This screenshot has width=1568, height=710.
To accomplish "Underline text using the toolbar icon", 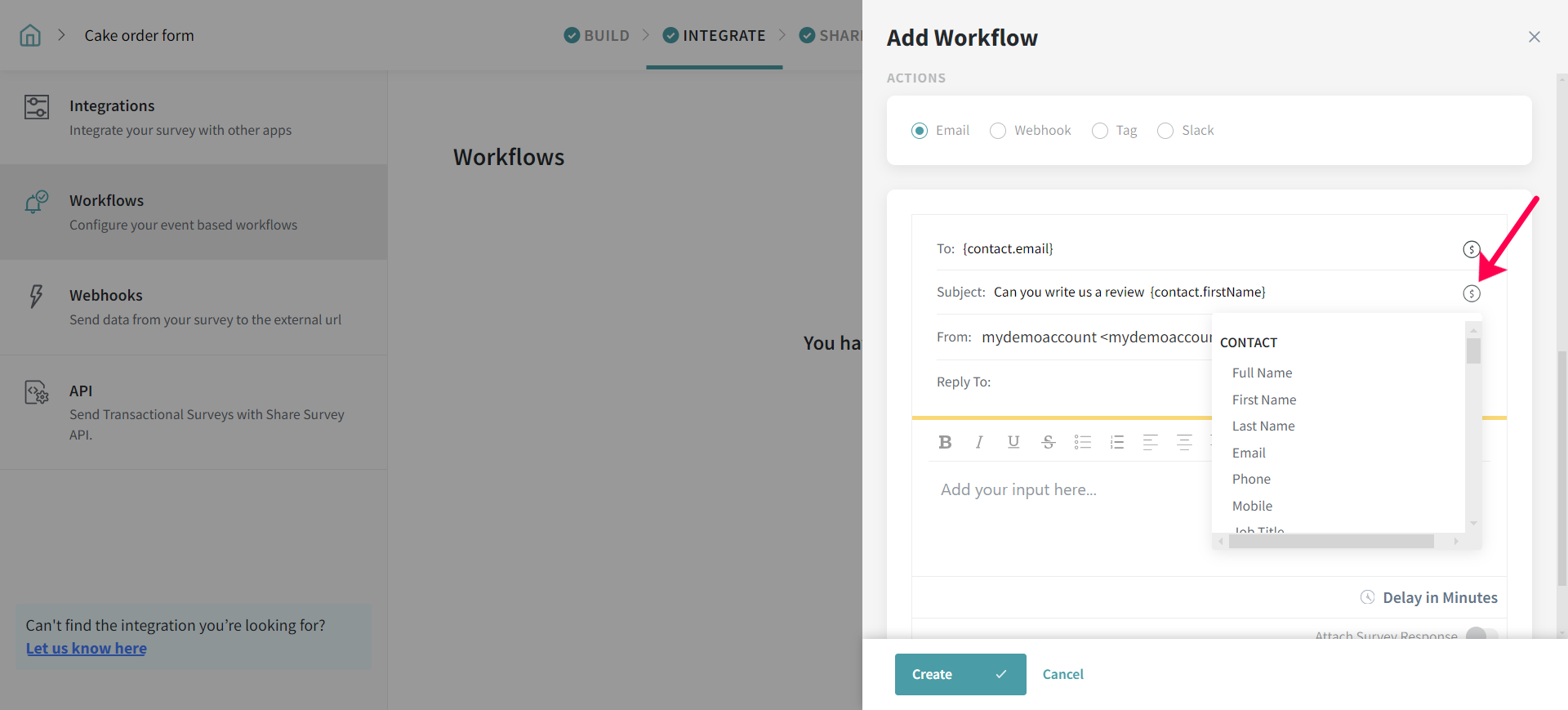I will 1013,442.
